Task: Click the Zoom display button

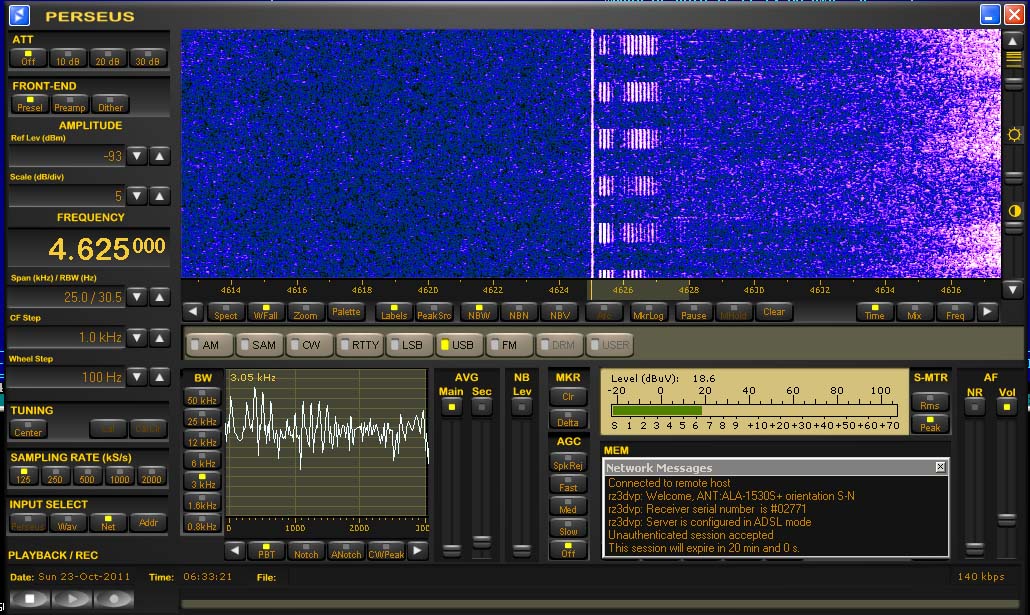Action: click(x=305, y=312)
